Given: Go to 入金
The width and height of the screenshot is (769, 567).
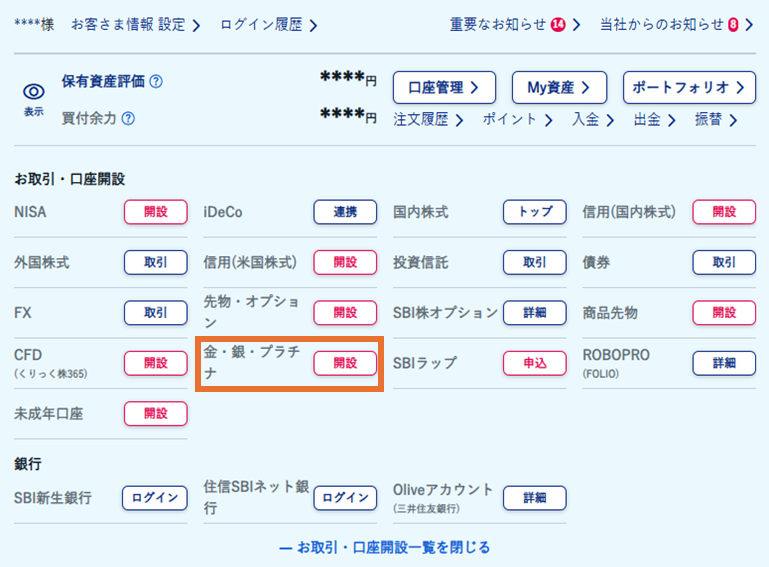Looking at the screenshot, I should [x=592, y=119].
